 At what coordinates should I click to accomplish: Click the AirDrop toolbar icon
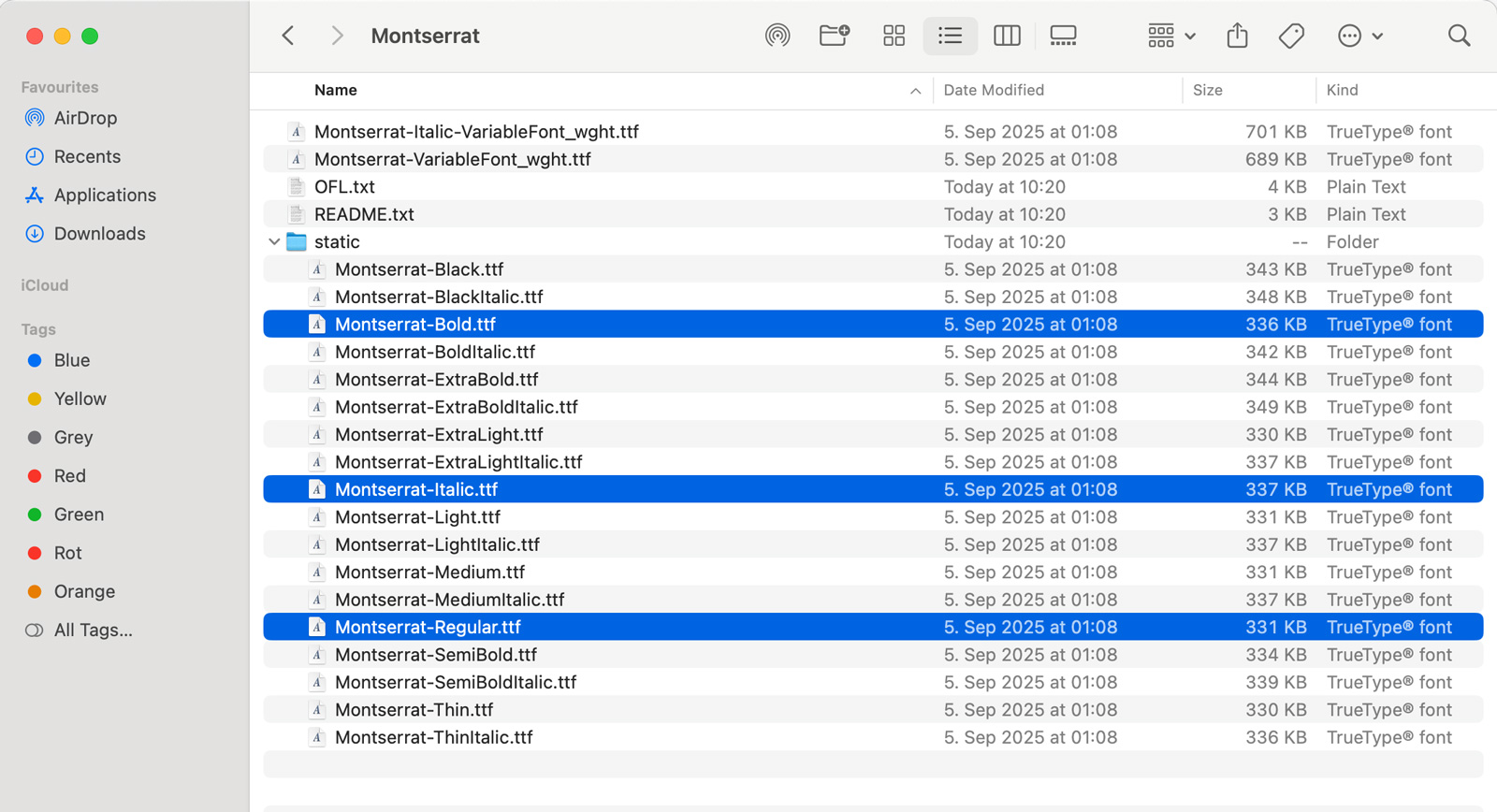[778, 36]
